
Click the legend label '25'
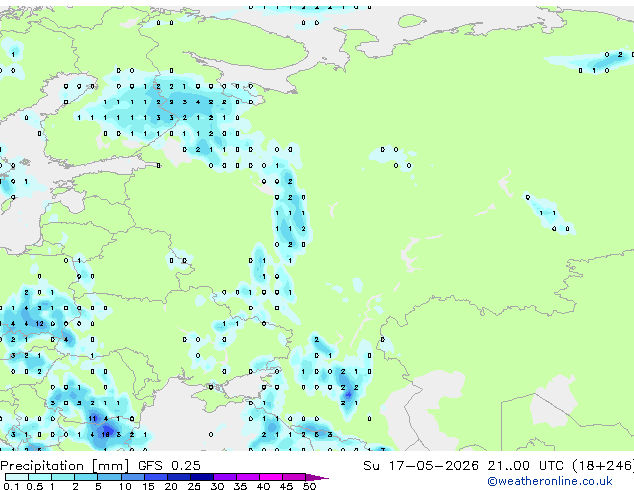pos(194,486)
